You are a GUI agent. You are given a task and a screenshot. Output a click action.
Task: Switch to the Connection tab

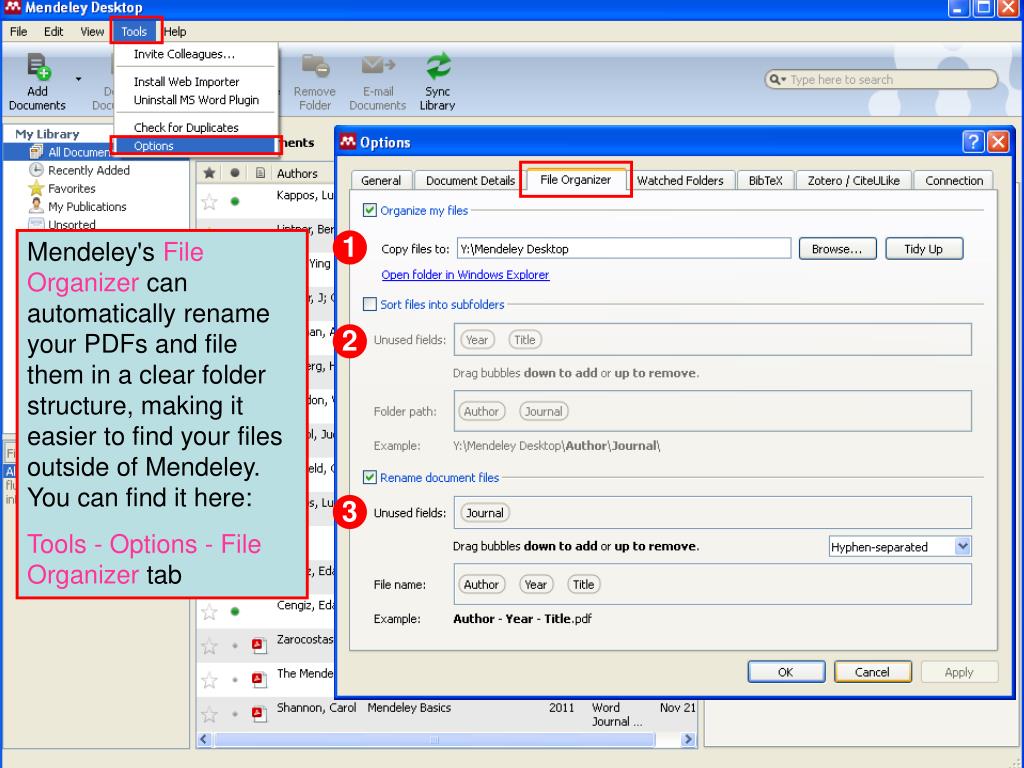953,181
